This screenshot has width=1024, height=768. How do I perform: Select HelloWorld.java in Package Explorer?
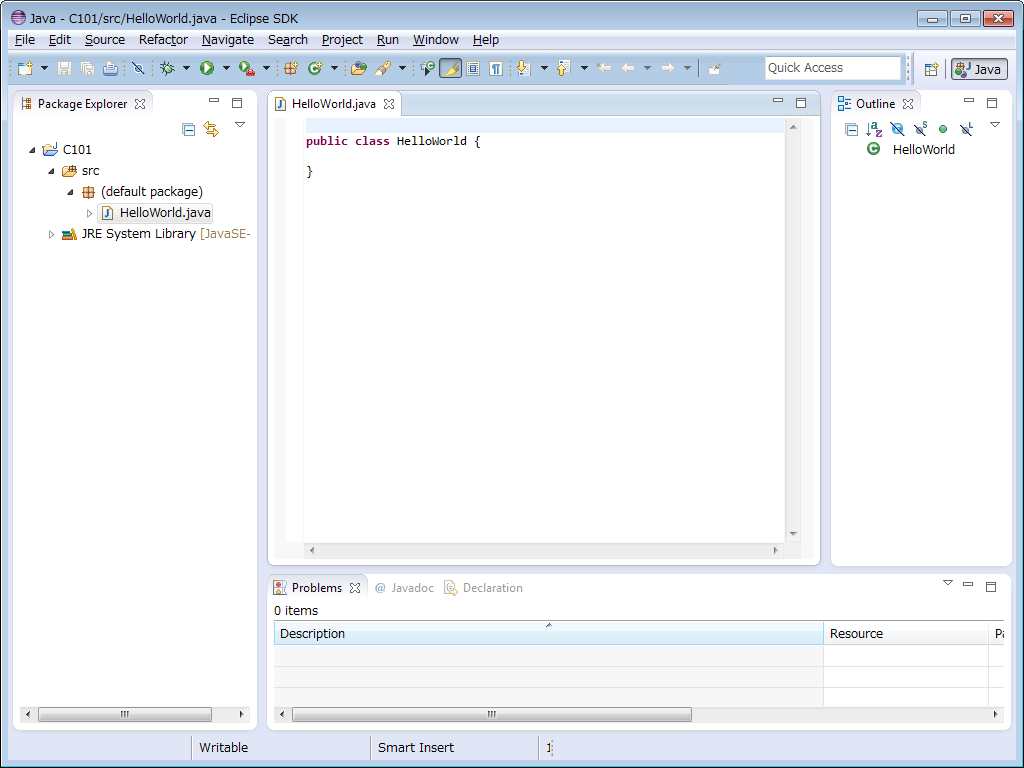pos(155,213)
